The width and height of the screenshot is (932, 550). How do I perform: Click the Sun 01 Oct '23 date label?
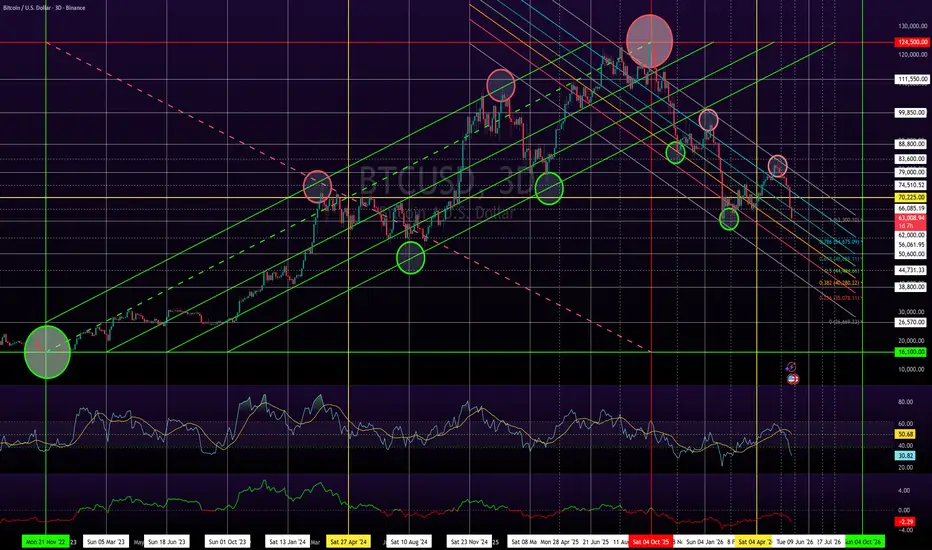pyautogui.click(x=227, y=542)
